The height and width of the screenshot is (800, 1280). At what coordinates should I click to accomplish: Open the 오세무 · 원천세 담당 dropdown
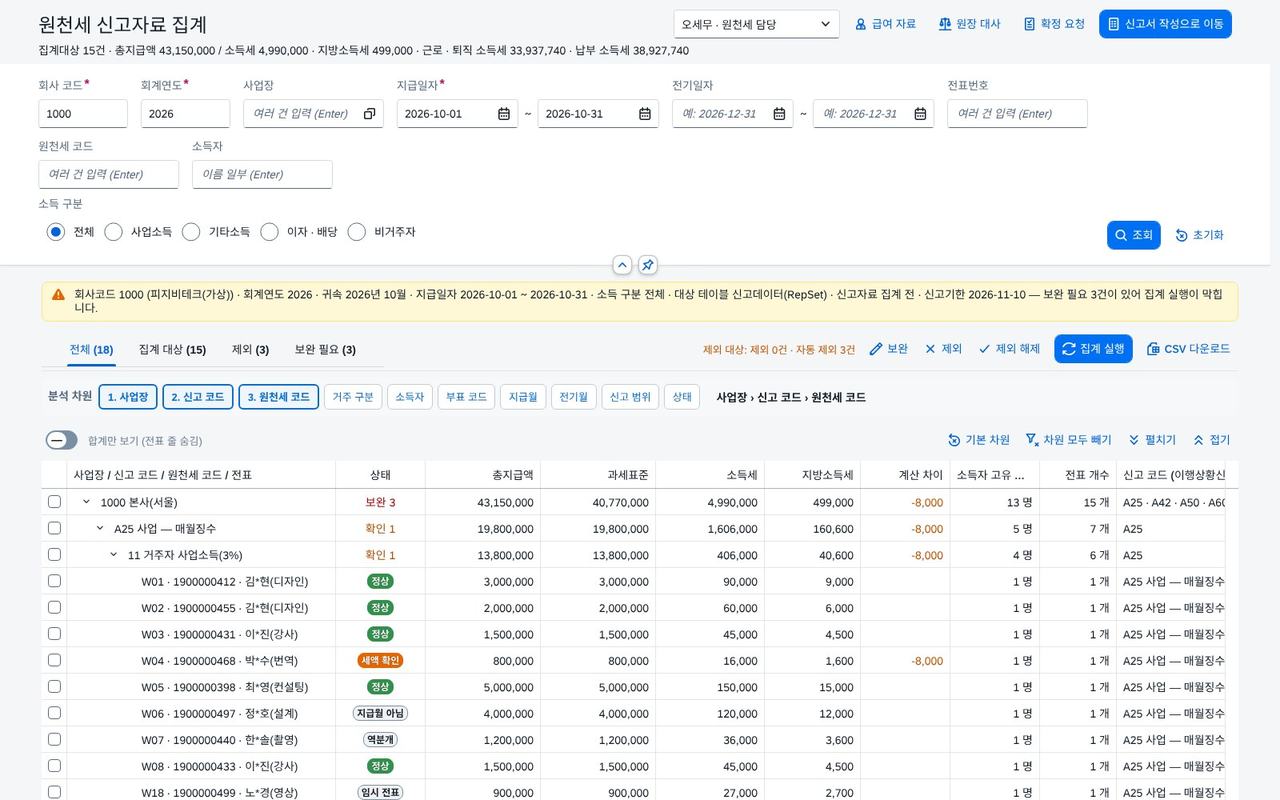point(757,24)
